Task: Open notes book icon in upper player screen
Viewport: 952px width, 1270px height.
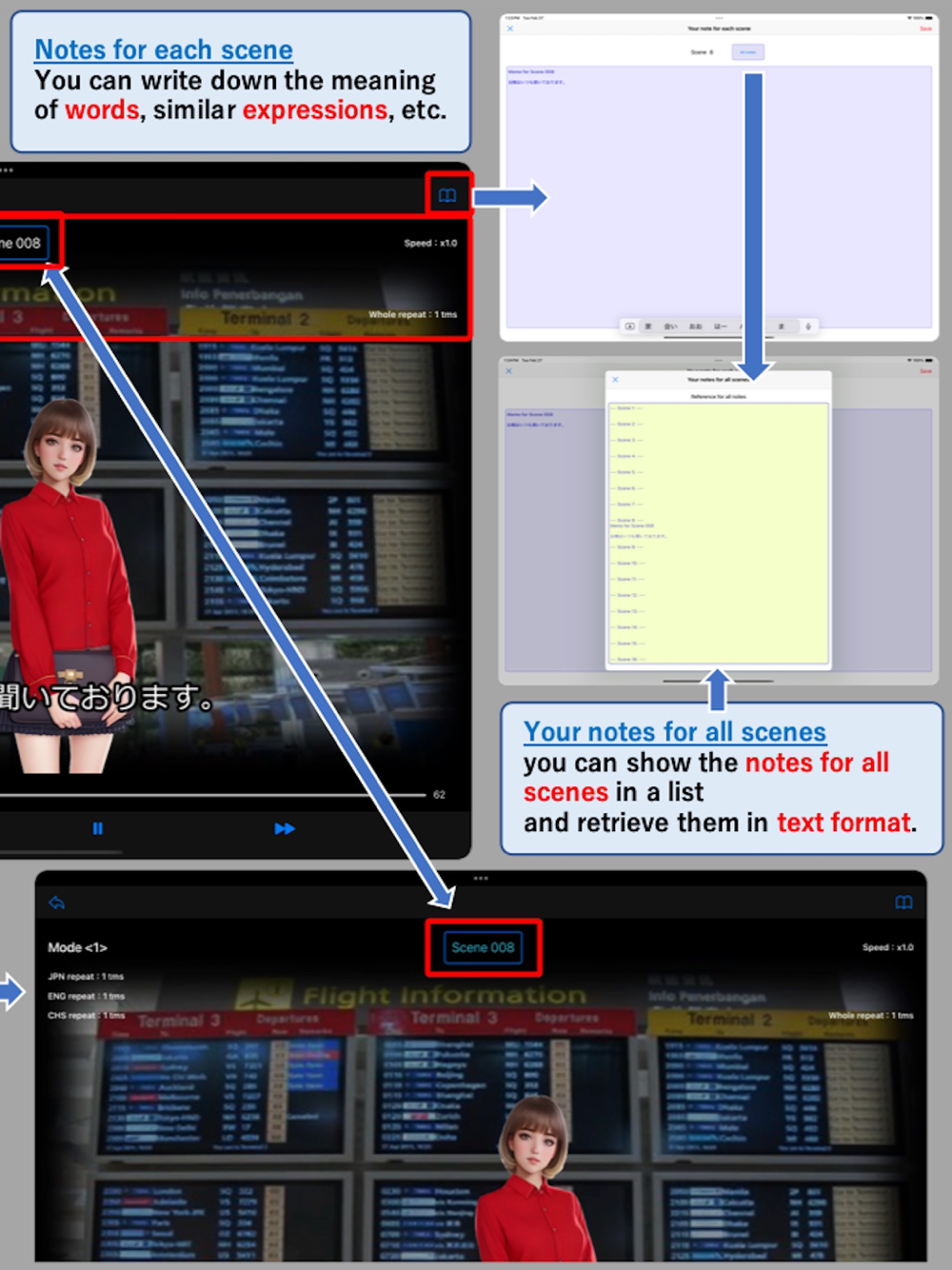Action: [x=447, y=196]
